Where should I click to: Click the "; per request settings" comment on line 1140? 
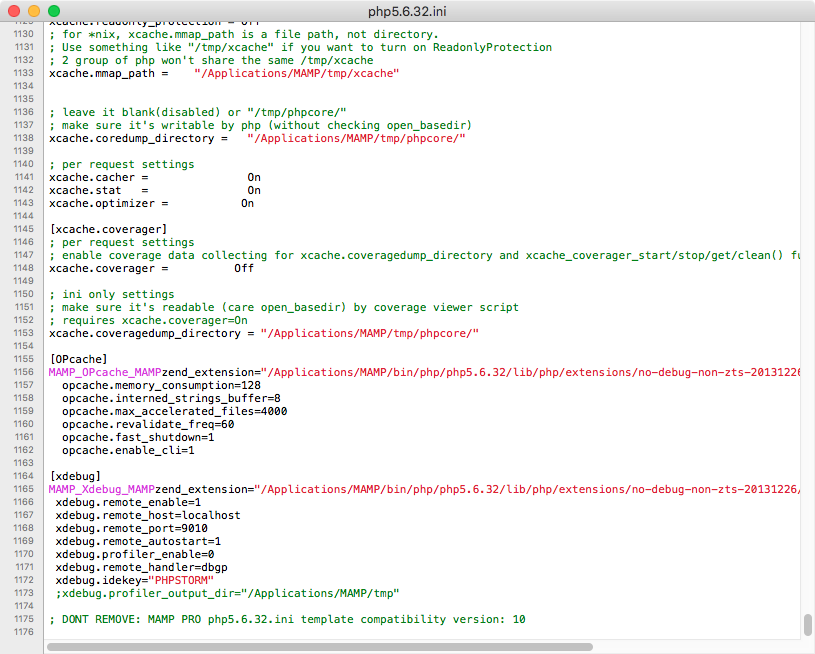pyautogui.click(x=122, y=164)
